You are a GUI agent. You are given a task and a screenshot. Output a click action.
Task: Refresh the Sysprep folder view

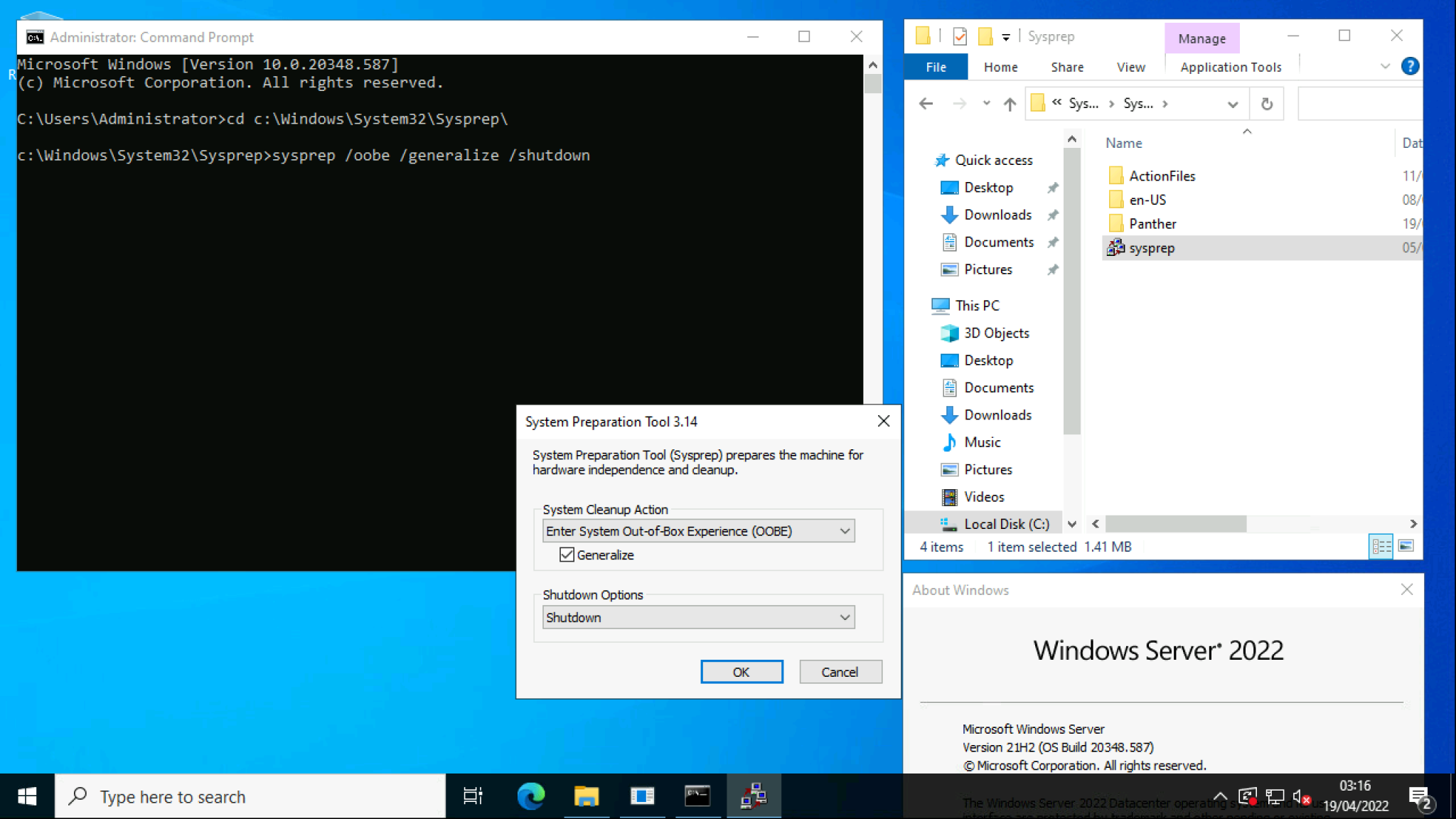coord(1267,105)
